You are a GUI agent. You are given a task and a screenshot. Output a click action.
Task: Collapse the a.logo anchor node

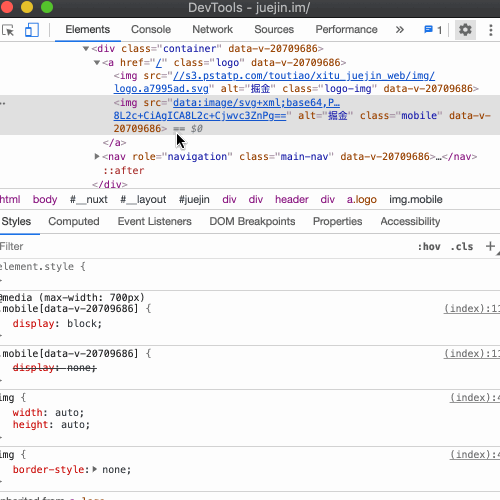[x=97, y=62]
